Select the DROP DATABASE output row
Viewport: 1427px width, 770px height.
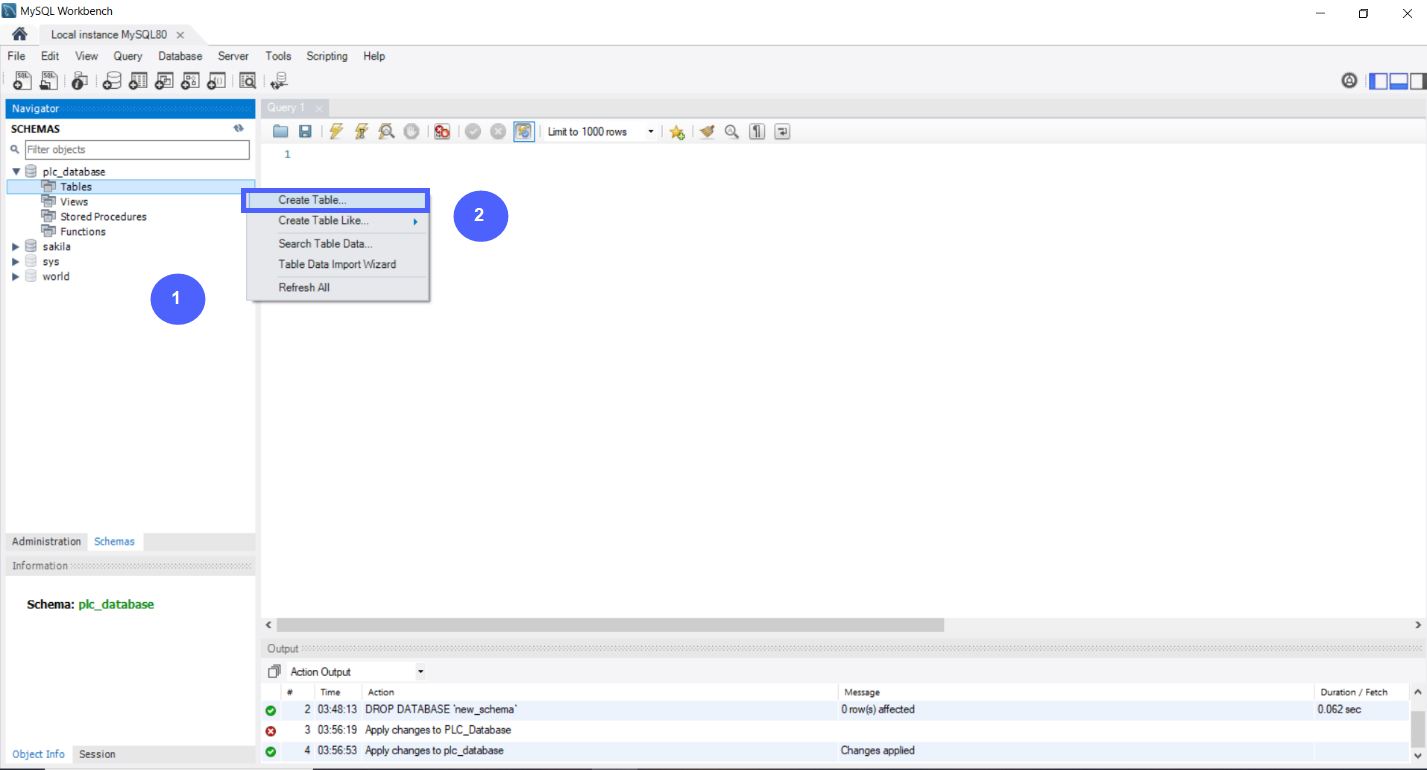click(x=837, y=710)
